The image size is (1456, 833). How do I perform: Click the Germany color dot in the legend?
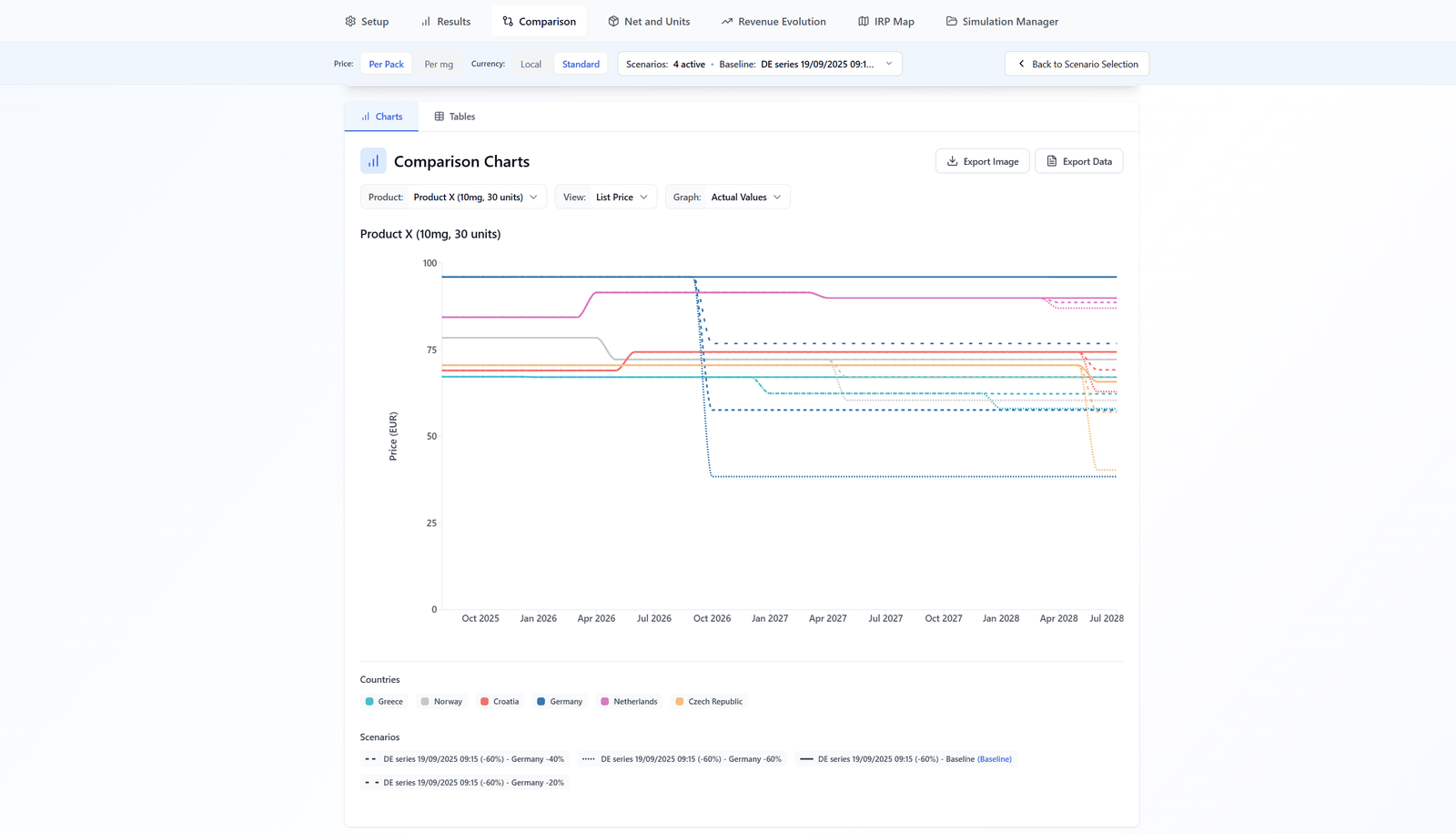pos(541,701)
